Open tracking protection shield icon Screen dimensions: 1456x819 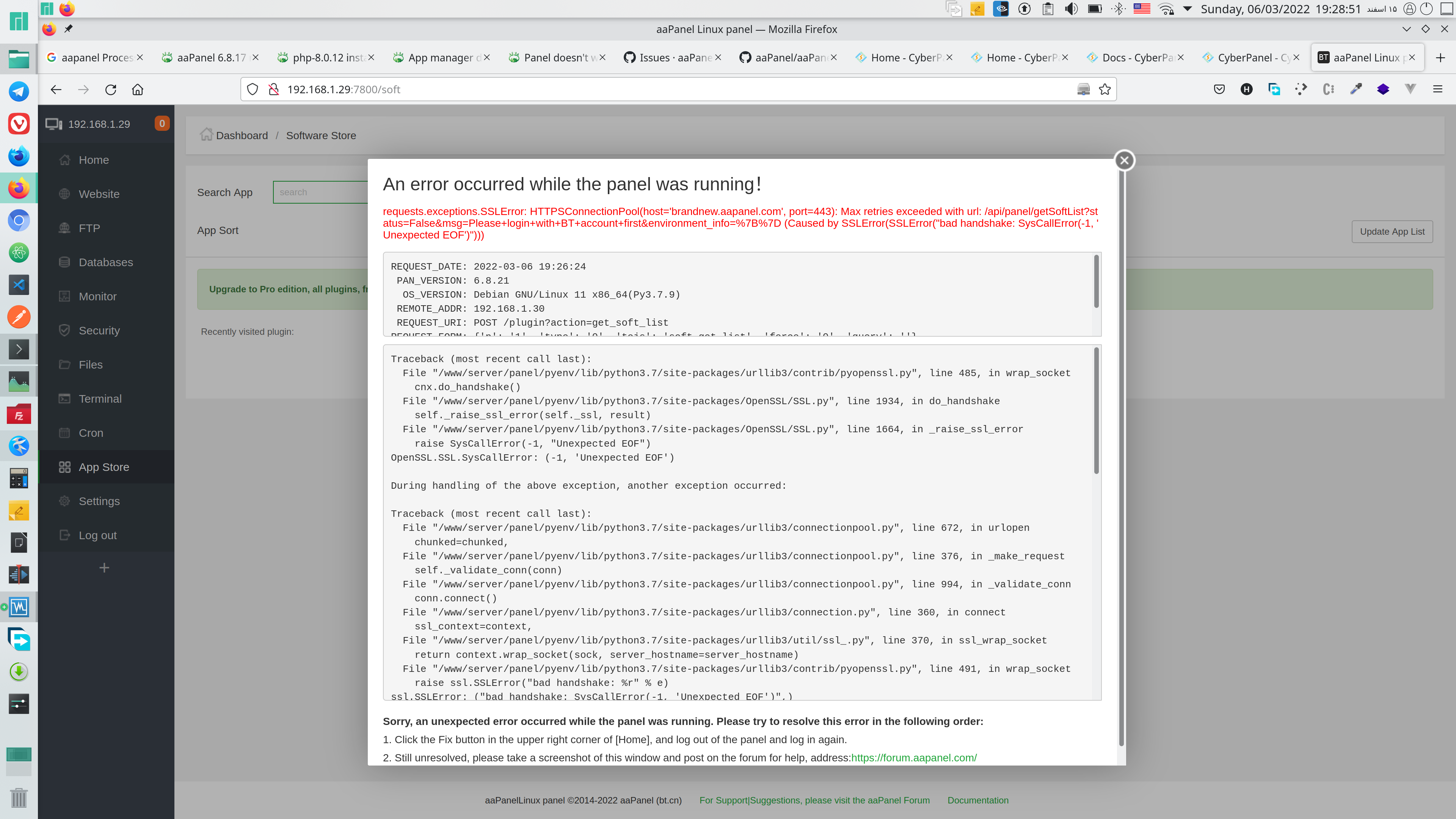(253, 89)
